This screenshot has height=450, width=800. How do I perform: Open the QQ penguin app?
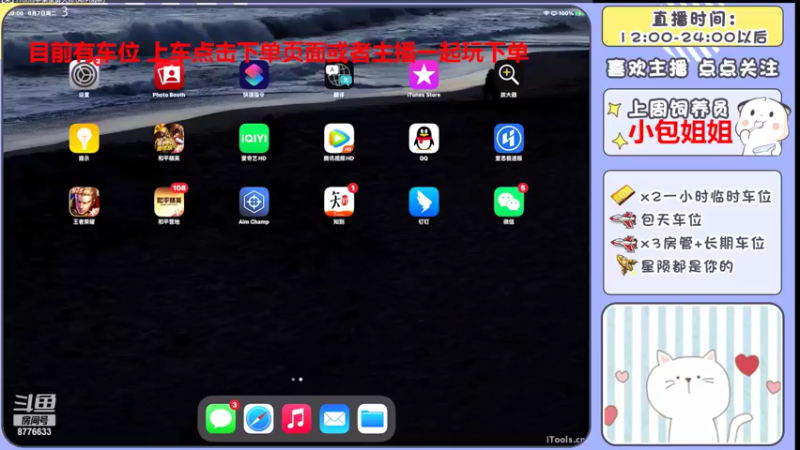[x=423, y=138]
